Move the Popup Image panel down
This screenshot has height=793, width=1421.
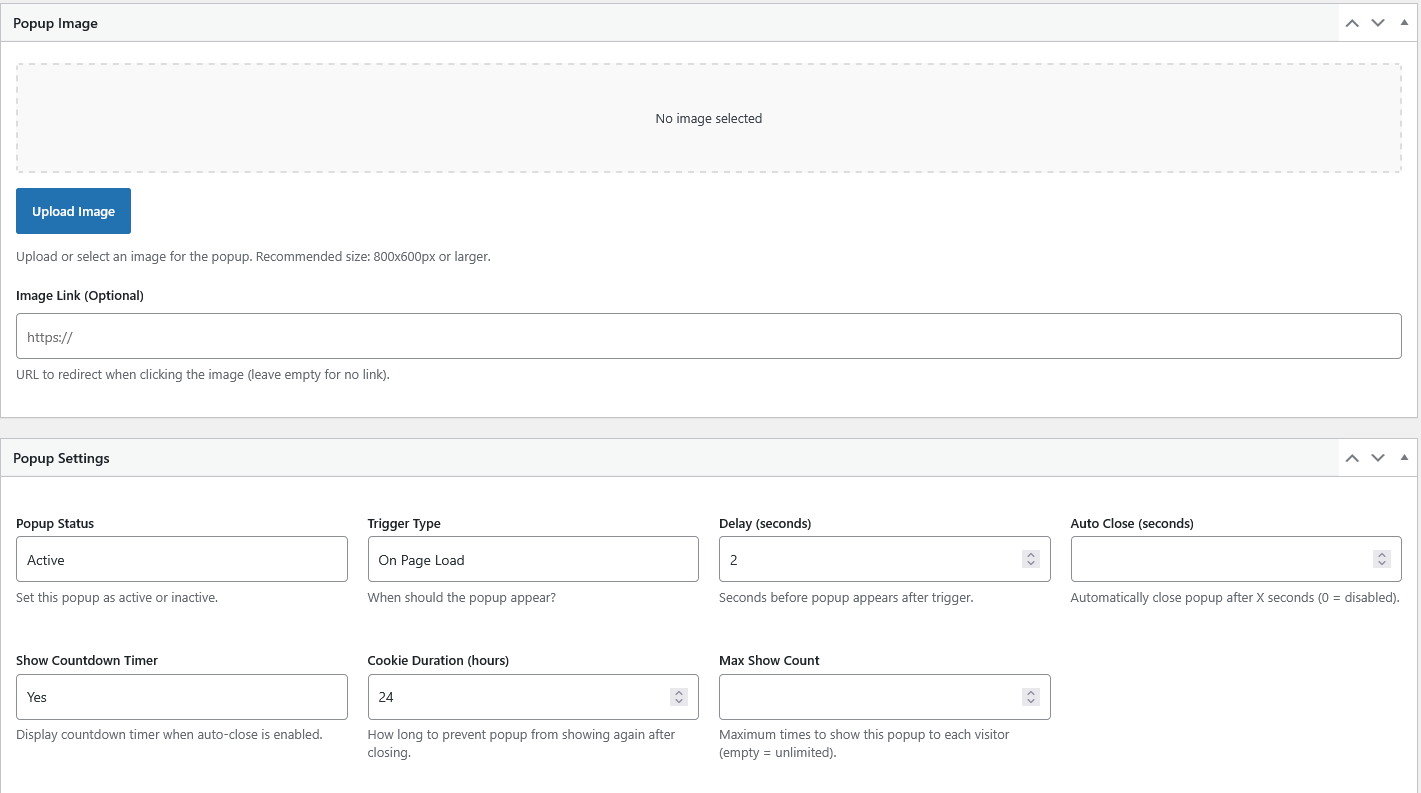[x=1378, y=23]
